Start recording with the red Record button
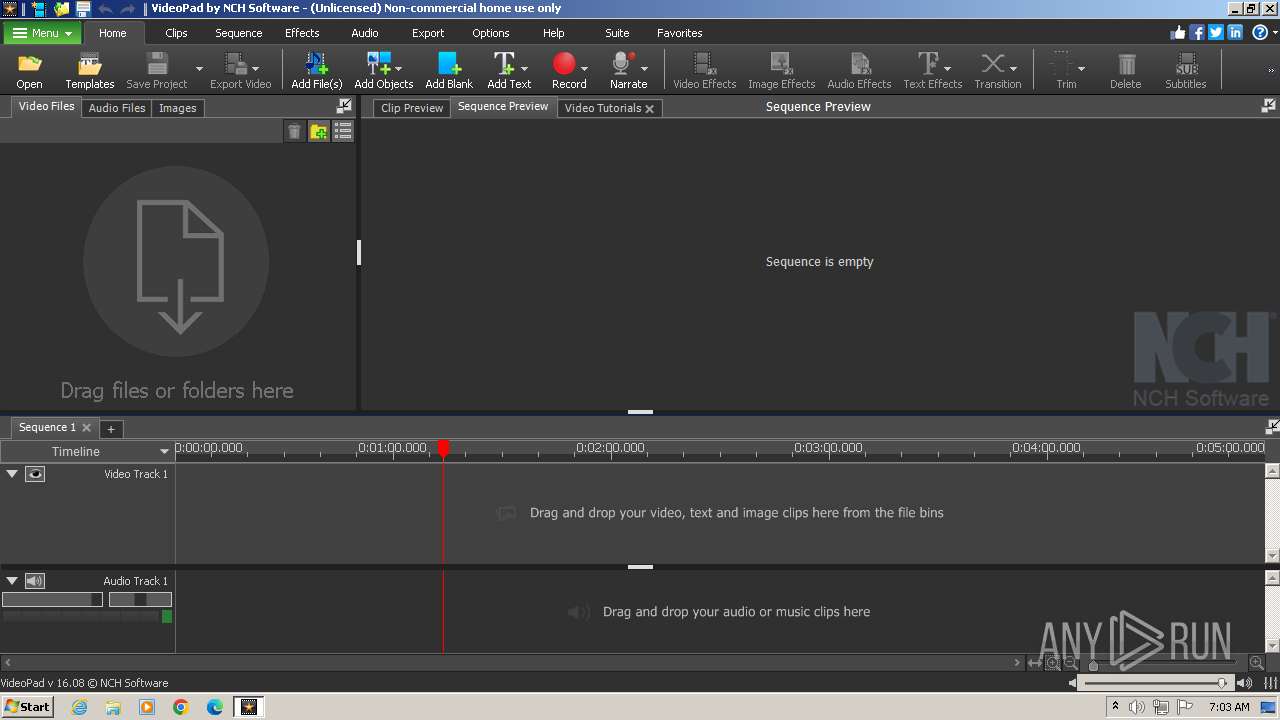Screen dimensions: 1280x720 coord(564,65)
